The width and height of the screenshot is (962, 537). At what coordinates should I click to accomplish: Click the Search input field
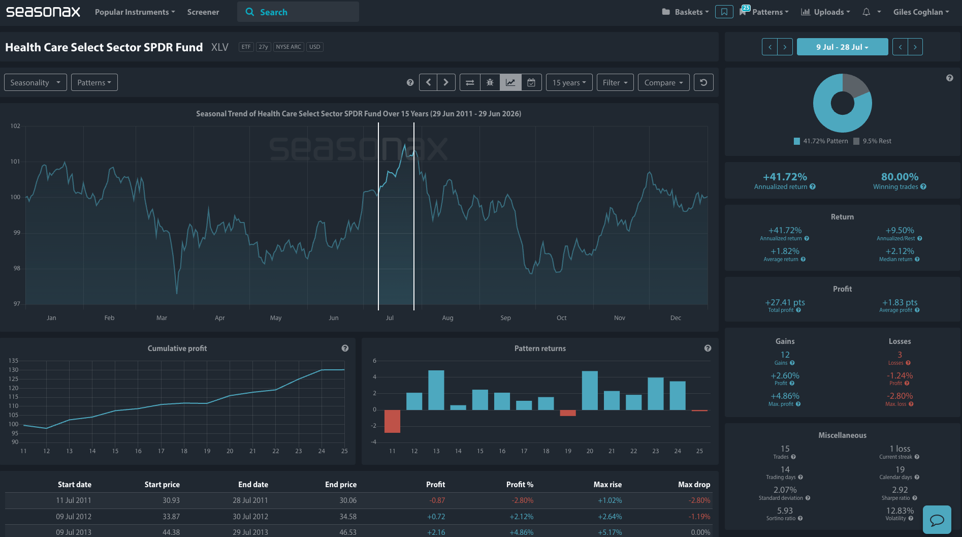(298, 12)
